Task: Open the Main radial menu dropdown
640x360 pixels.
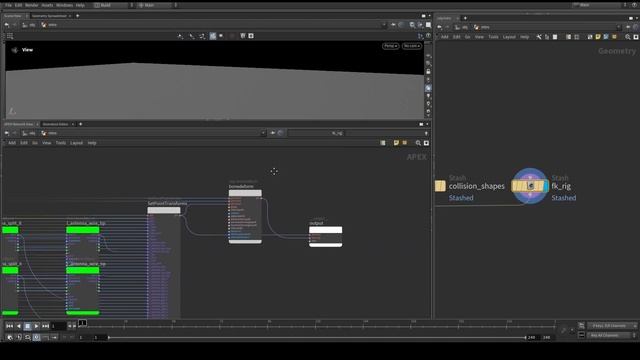Action: [x=157, y=5]
